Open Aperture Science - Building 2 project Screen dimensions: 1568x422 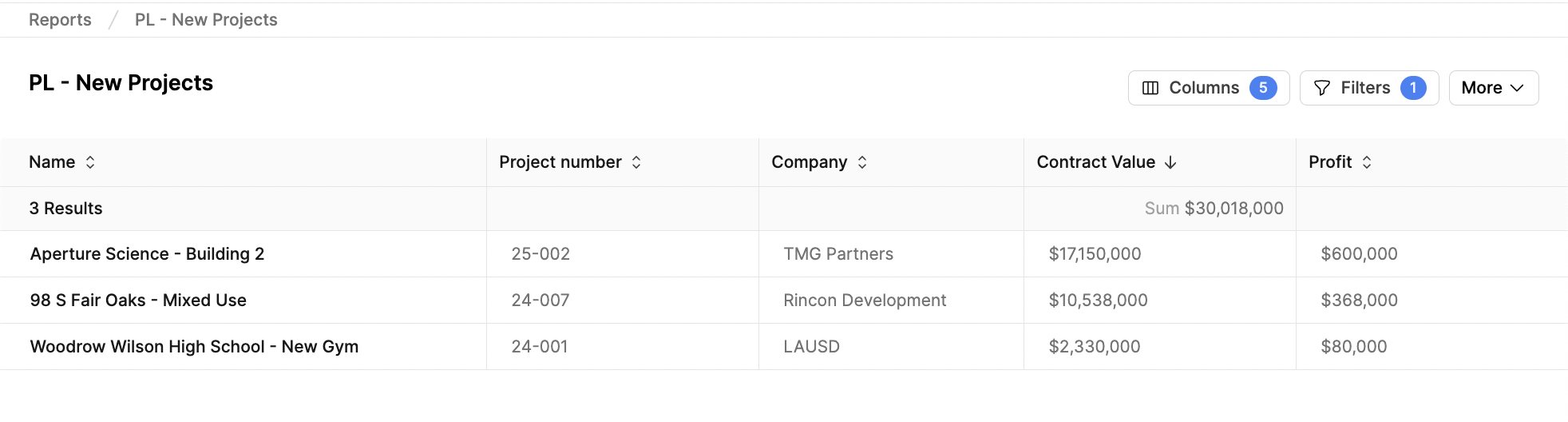point(147,254)
